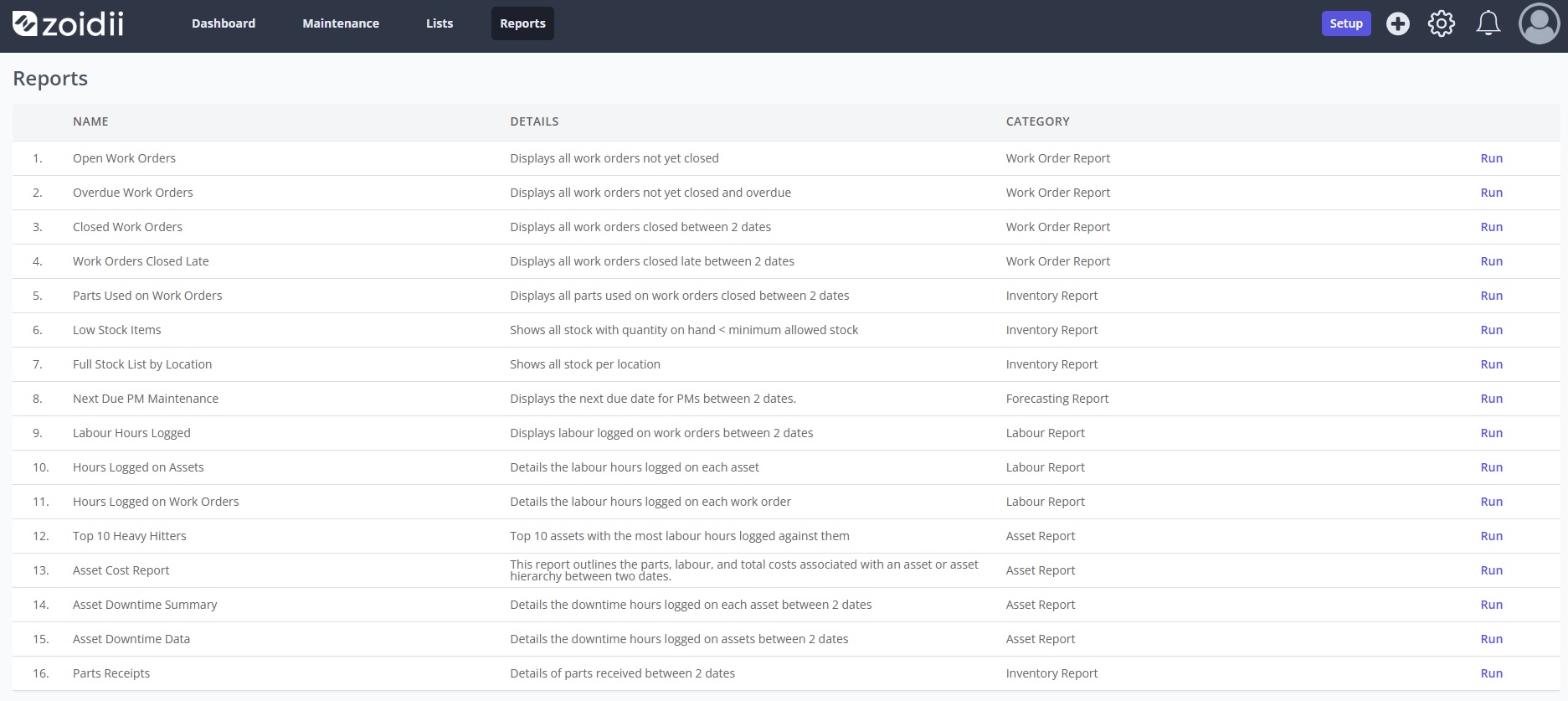Click the plus add icon
This screenshot has width=1568, height=701.
pos(1397,23)
